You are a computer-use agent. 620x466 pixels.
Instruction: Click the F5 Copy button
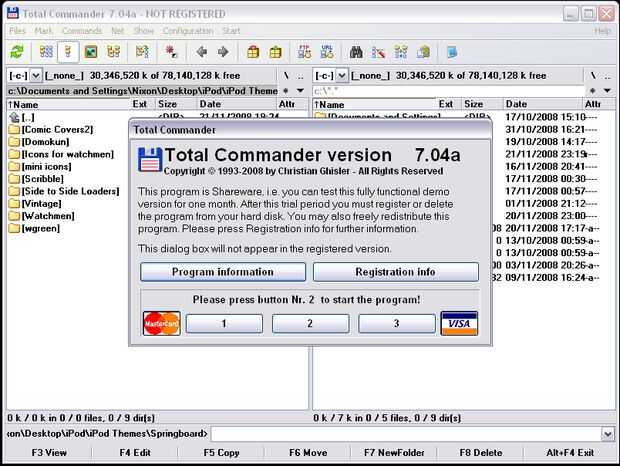[221, 453]
